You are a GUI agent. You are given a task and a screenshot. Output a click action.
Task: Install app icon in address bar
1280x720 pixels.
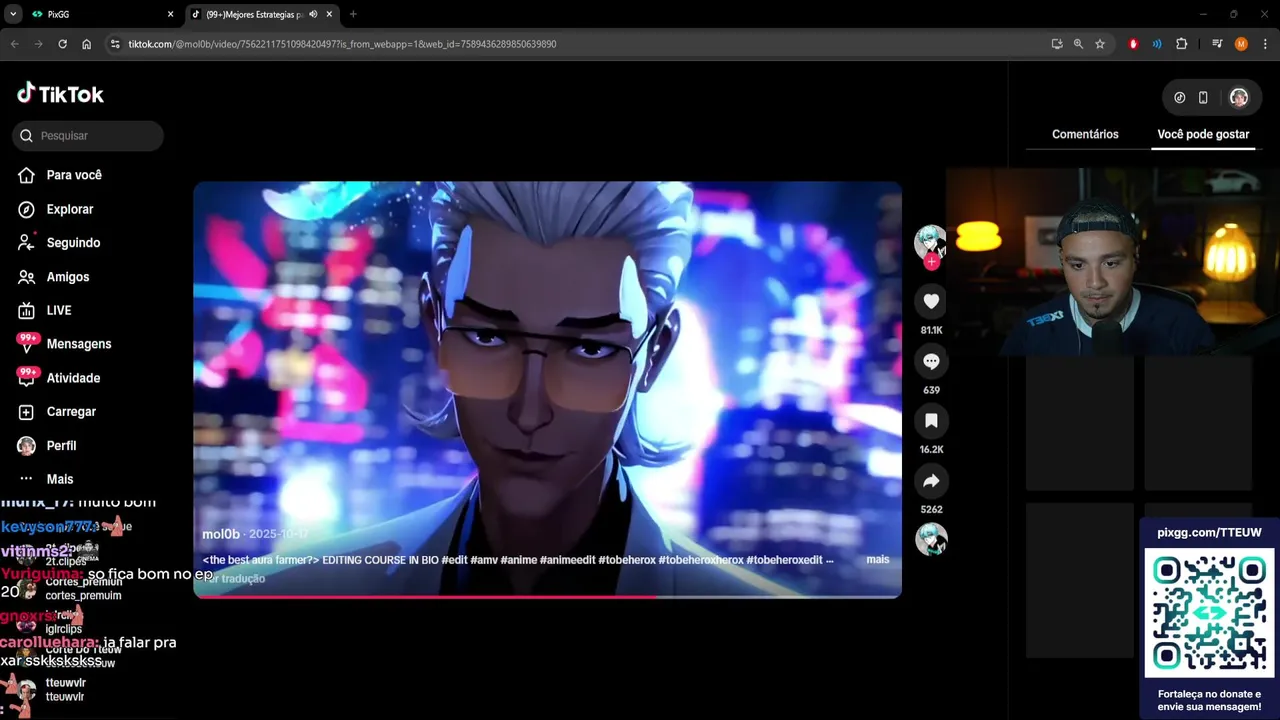(1057, 44)
